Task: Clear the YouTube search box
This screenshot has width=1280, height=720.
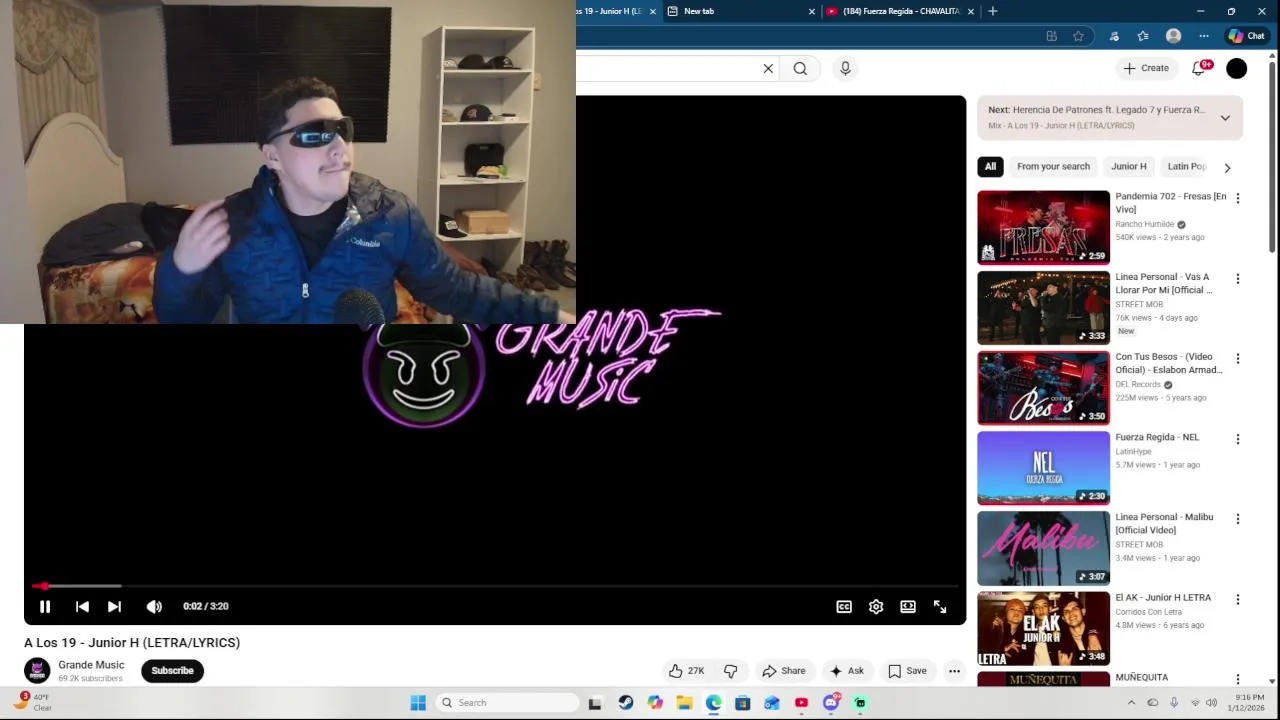Action: click(x=768, y=68)
